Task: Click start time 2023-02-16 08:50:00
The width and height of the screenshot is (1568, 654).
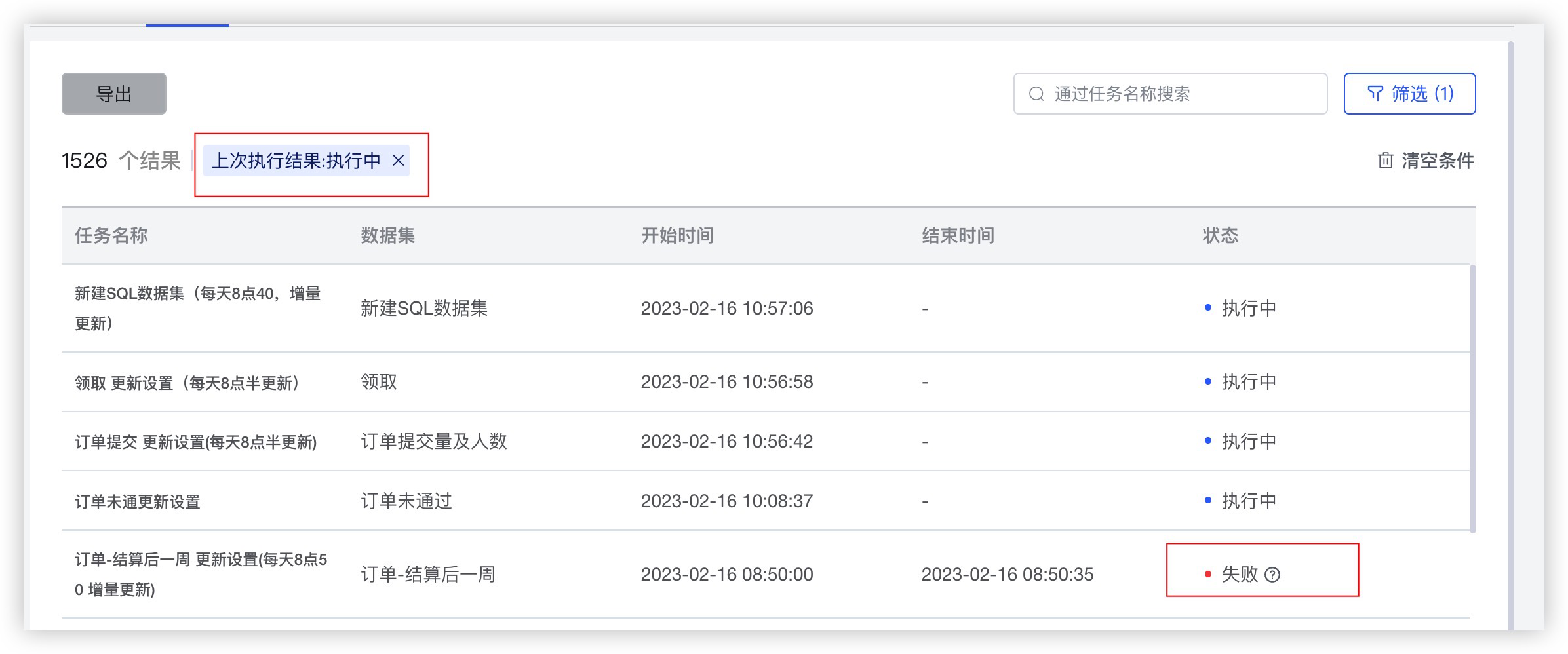Action: pyautogui.click(x=727, y=575)
